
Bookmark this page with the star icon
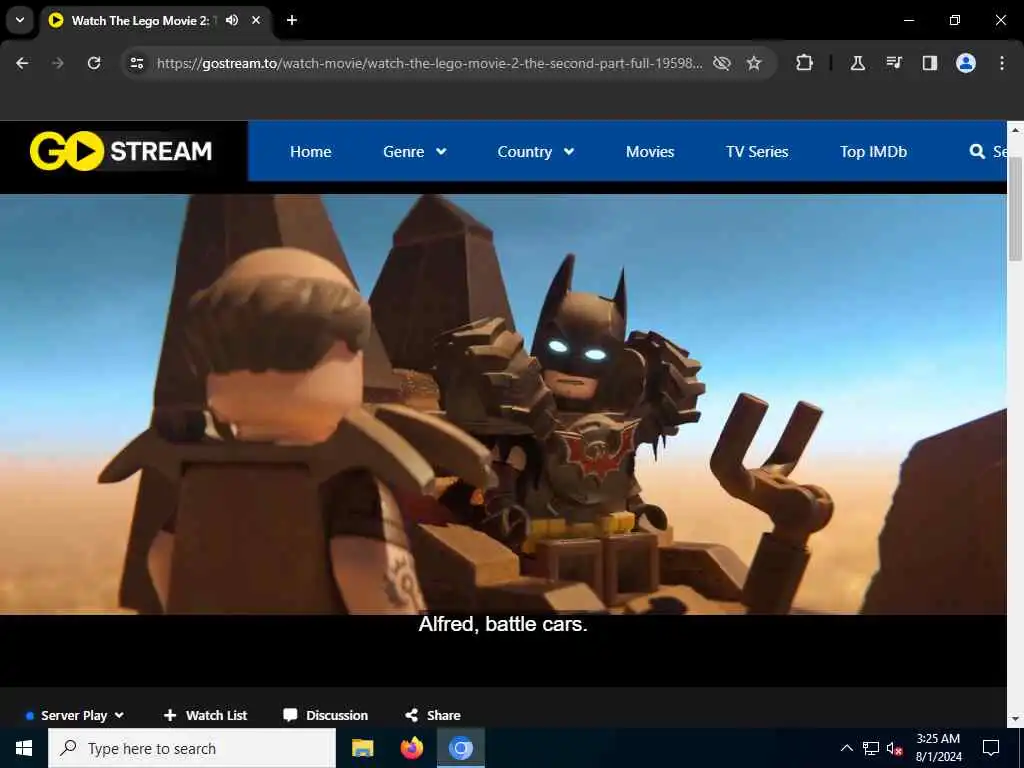[x=754, y=63]
